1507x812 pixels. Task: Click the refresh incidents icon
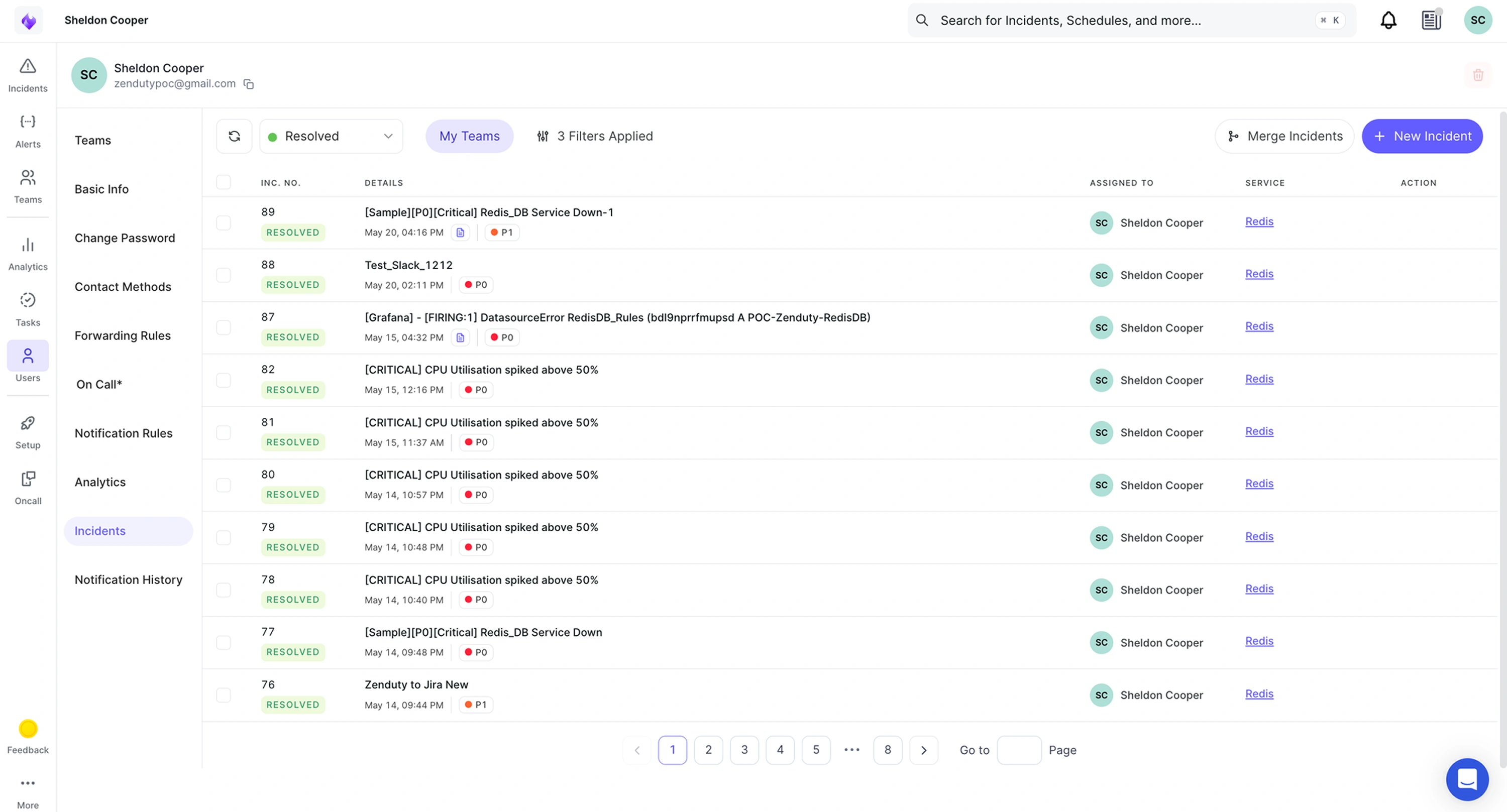(x=234, y=136)
